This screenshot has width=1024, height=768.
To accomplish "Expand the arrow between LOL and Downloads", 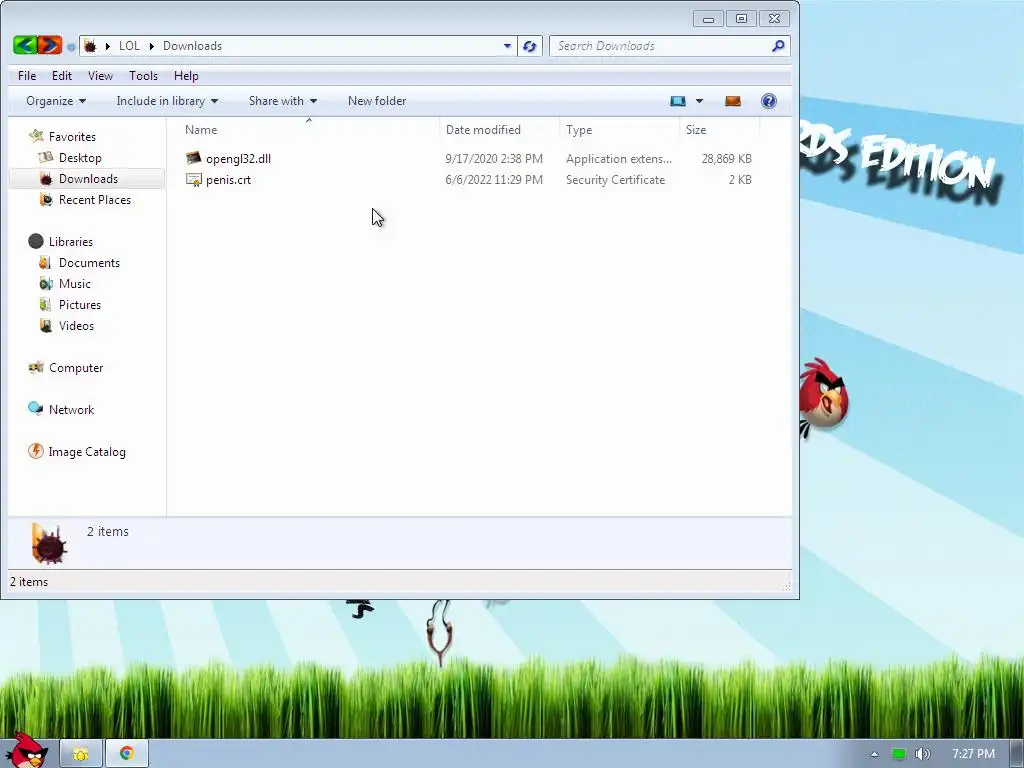I will 152,46.
